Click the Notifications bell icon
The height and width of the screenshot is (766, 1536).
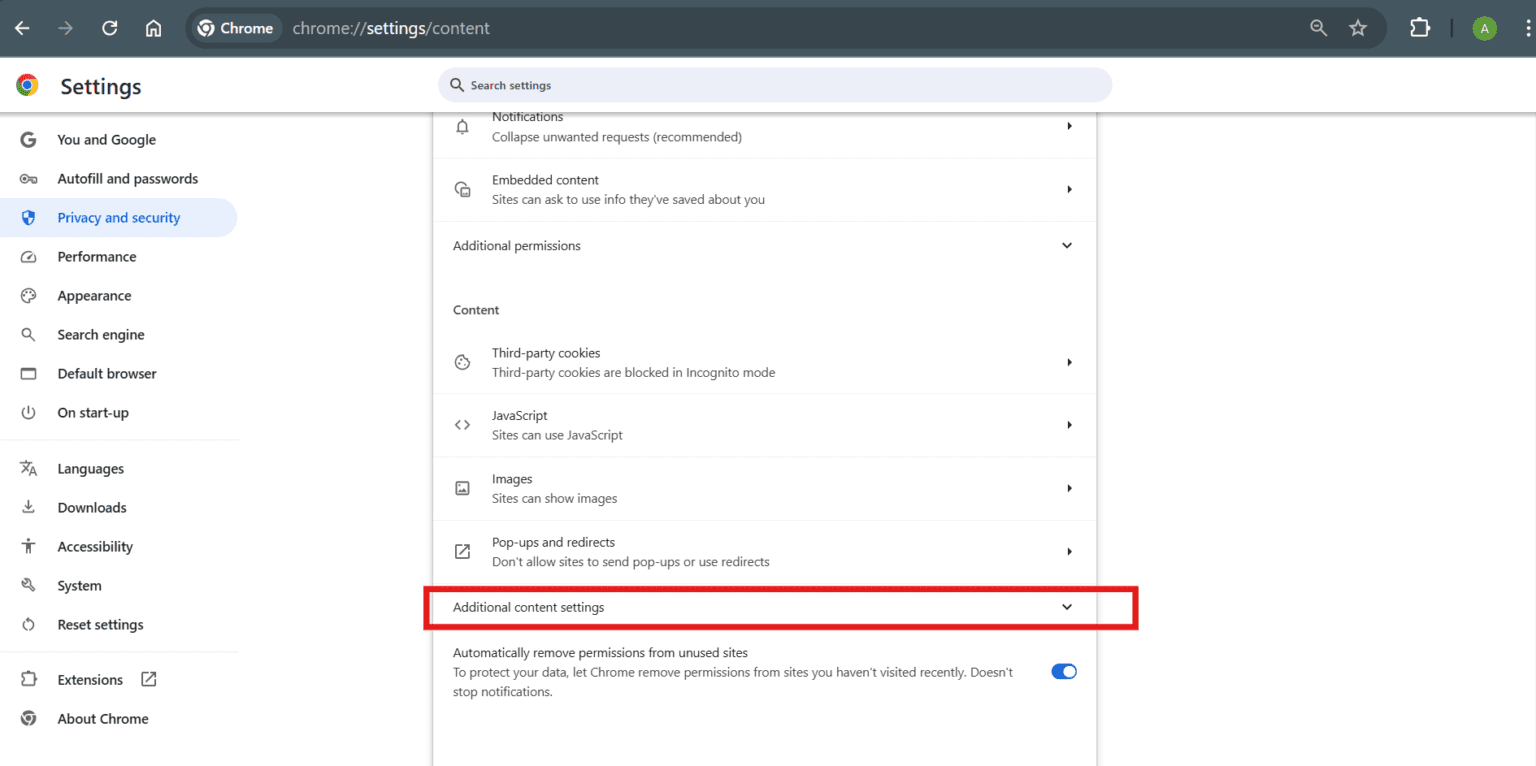click(462, 126)
